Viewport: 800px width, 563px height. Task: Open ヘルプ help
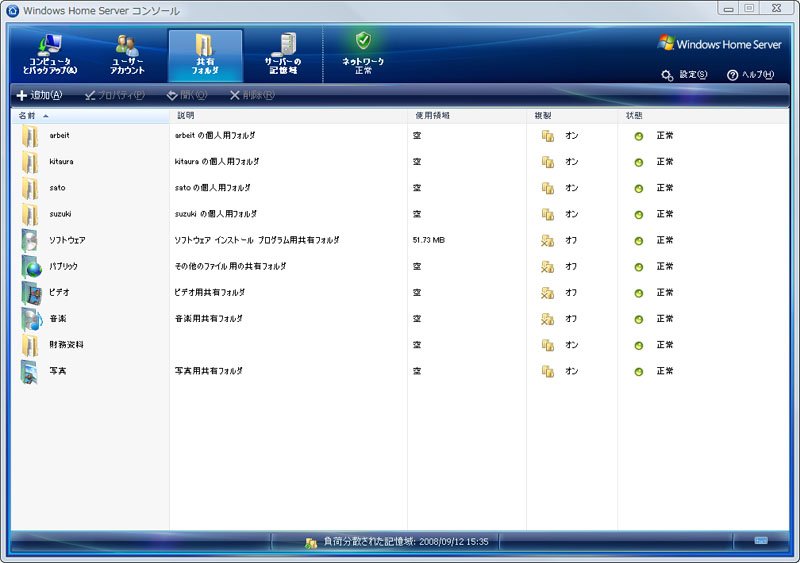(750, 75)
